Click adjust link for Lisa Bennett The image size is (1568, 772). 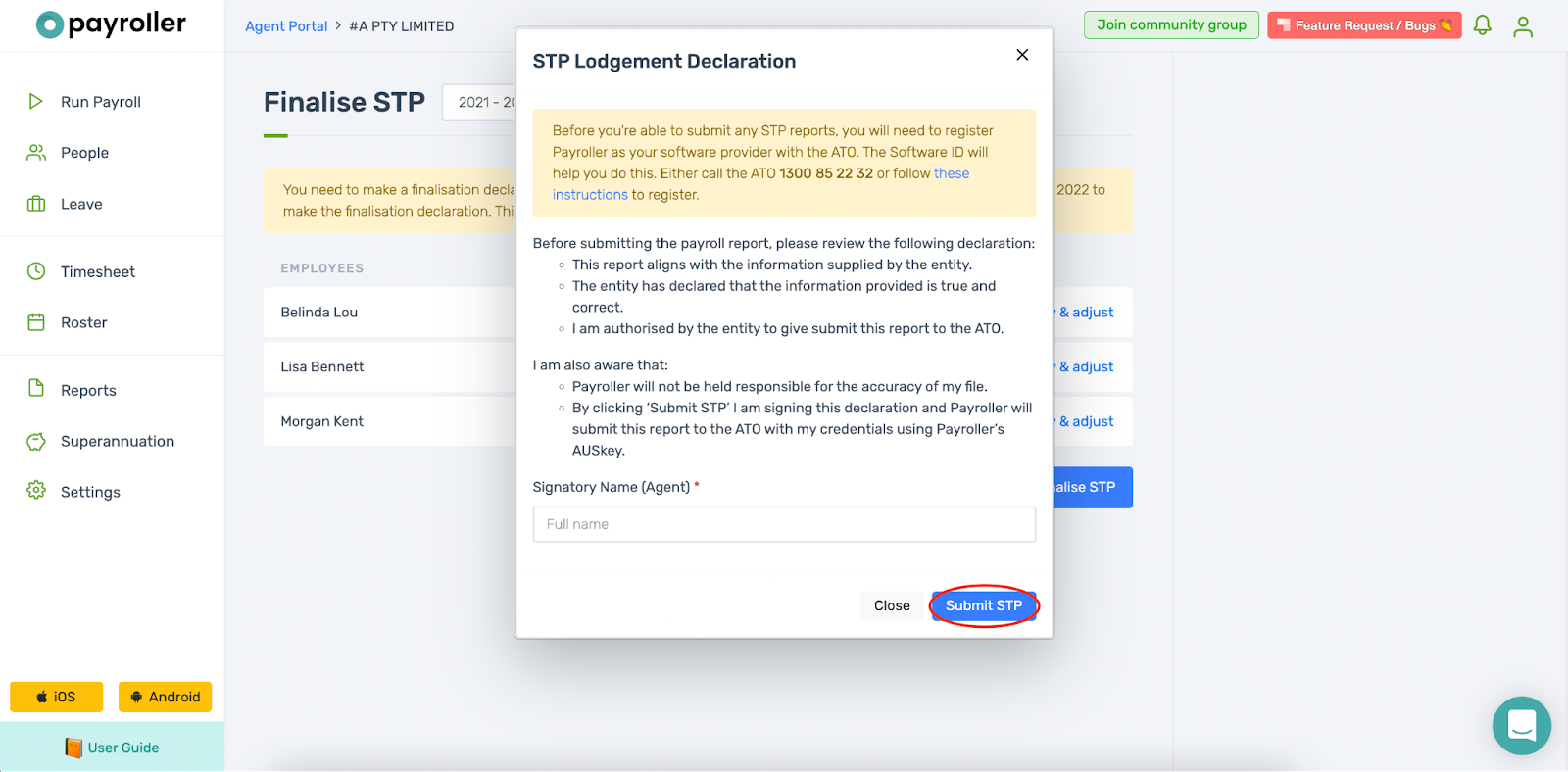tap(1085, 367)
